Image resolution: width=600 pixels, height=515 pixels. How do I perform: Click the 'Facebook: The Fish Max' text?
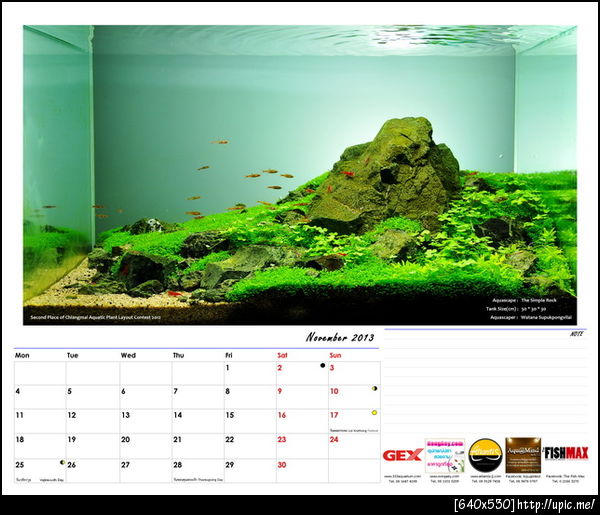click(x=565, y=476)
